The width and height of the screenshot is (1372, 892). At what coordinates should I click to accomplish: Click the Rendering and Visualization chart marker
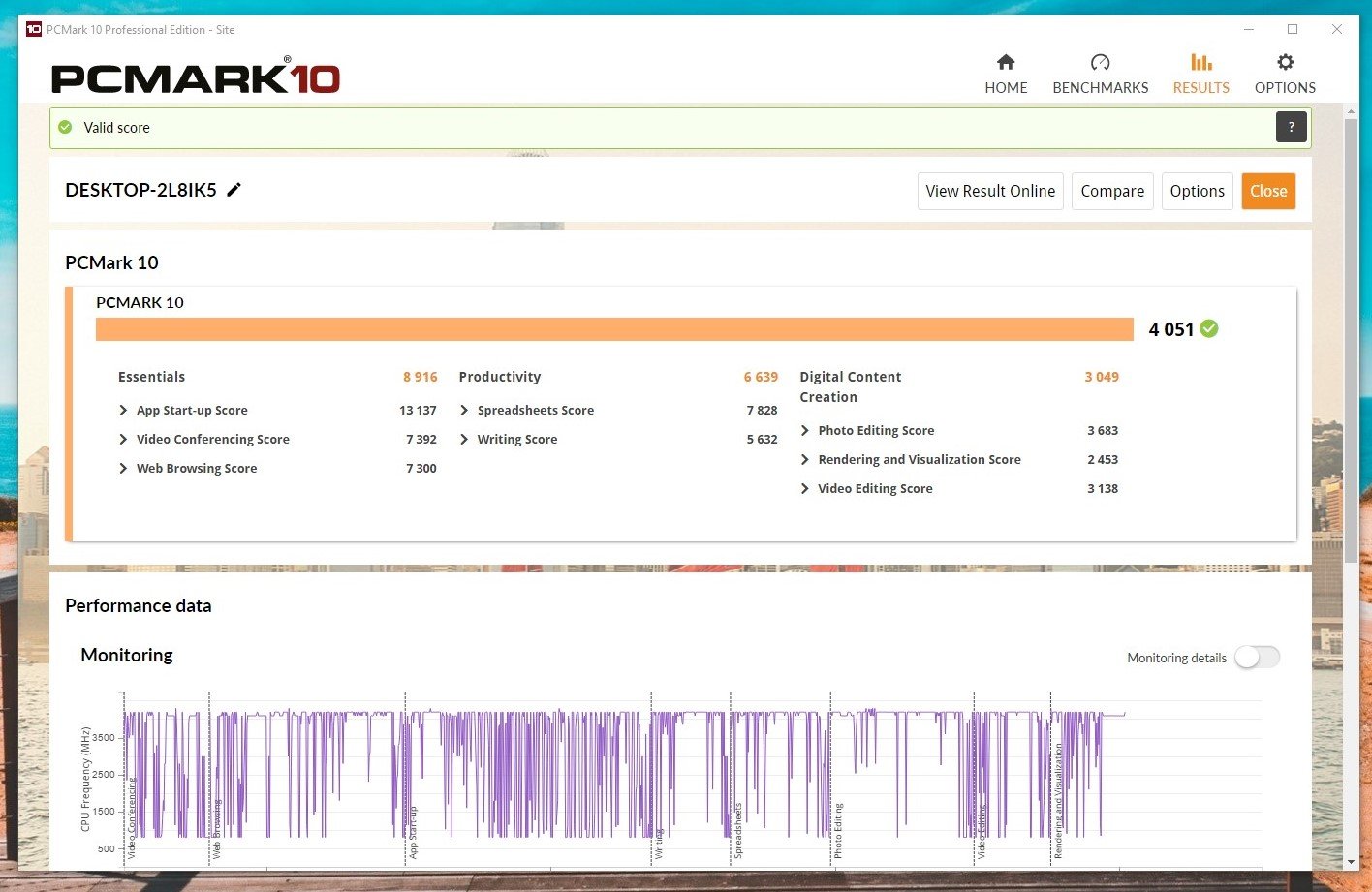[1058, 801]
